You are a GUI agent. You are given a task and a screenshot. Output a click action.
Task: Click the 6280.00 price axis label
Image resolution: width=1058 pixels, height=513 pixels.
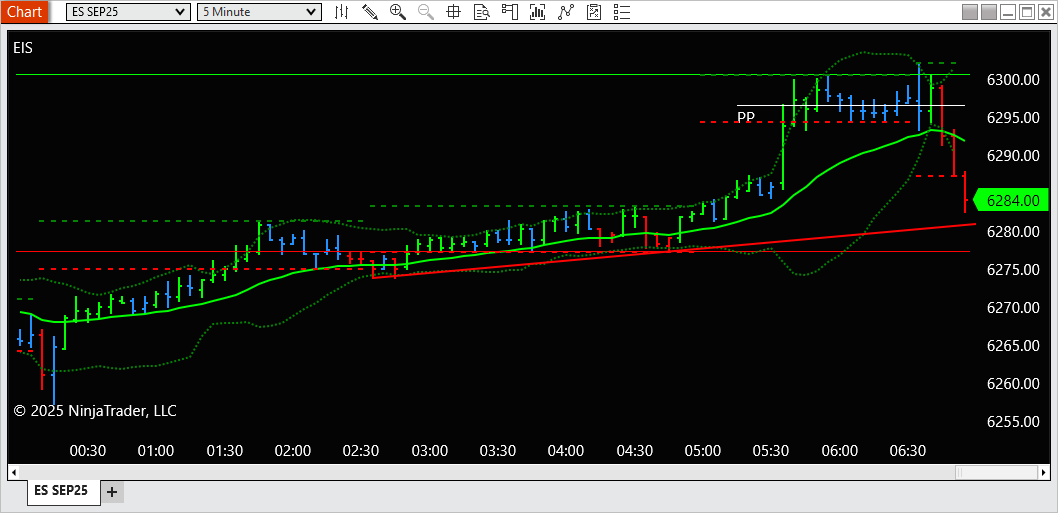click(1013, 232)
